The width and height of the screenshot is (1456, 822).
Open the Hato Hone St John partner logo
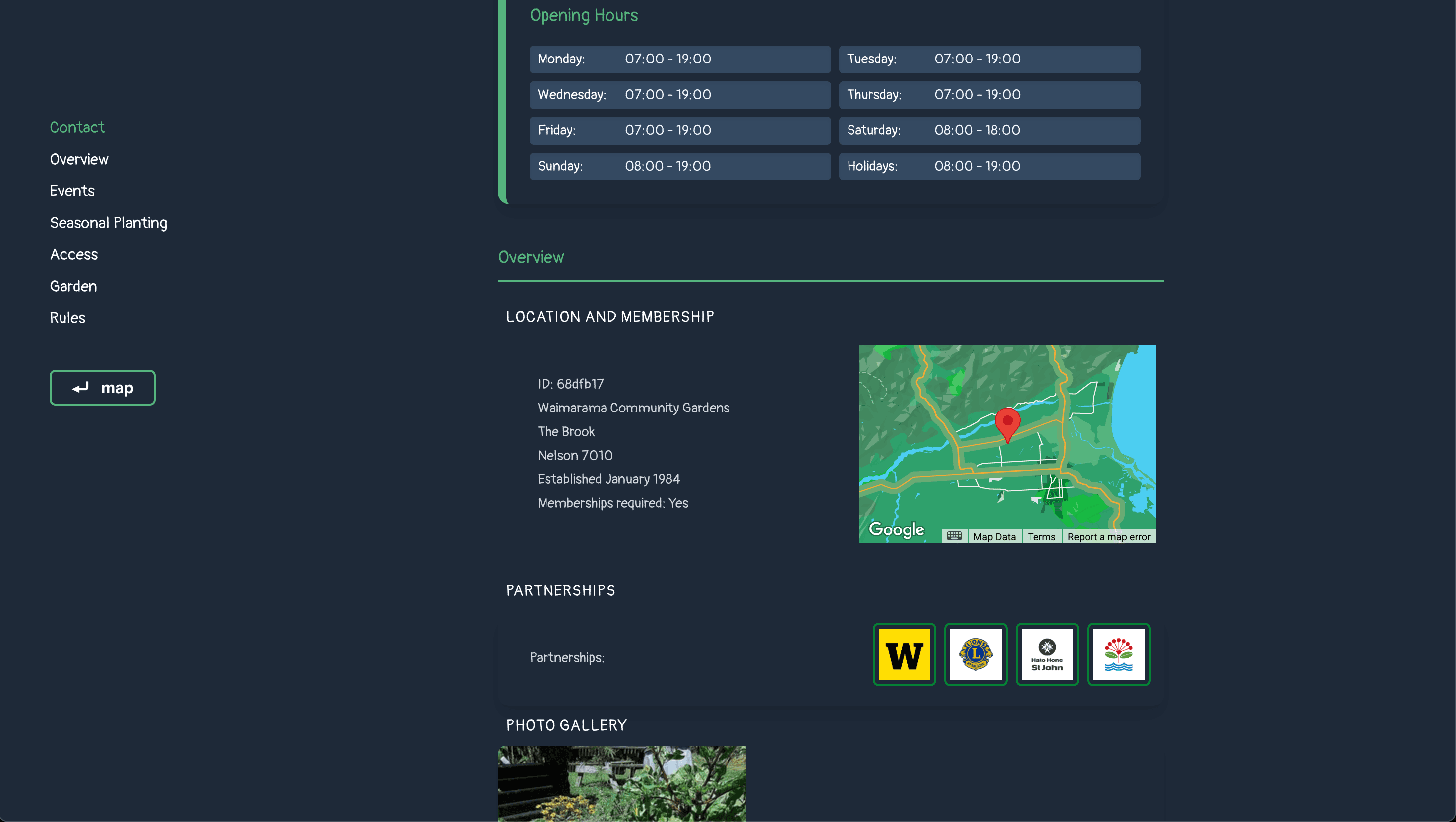click(1047, 654)
